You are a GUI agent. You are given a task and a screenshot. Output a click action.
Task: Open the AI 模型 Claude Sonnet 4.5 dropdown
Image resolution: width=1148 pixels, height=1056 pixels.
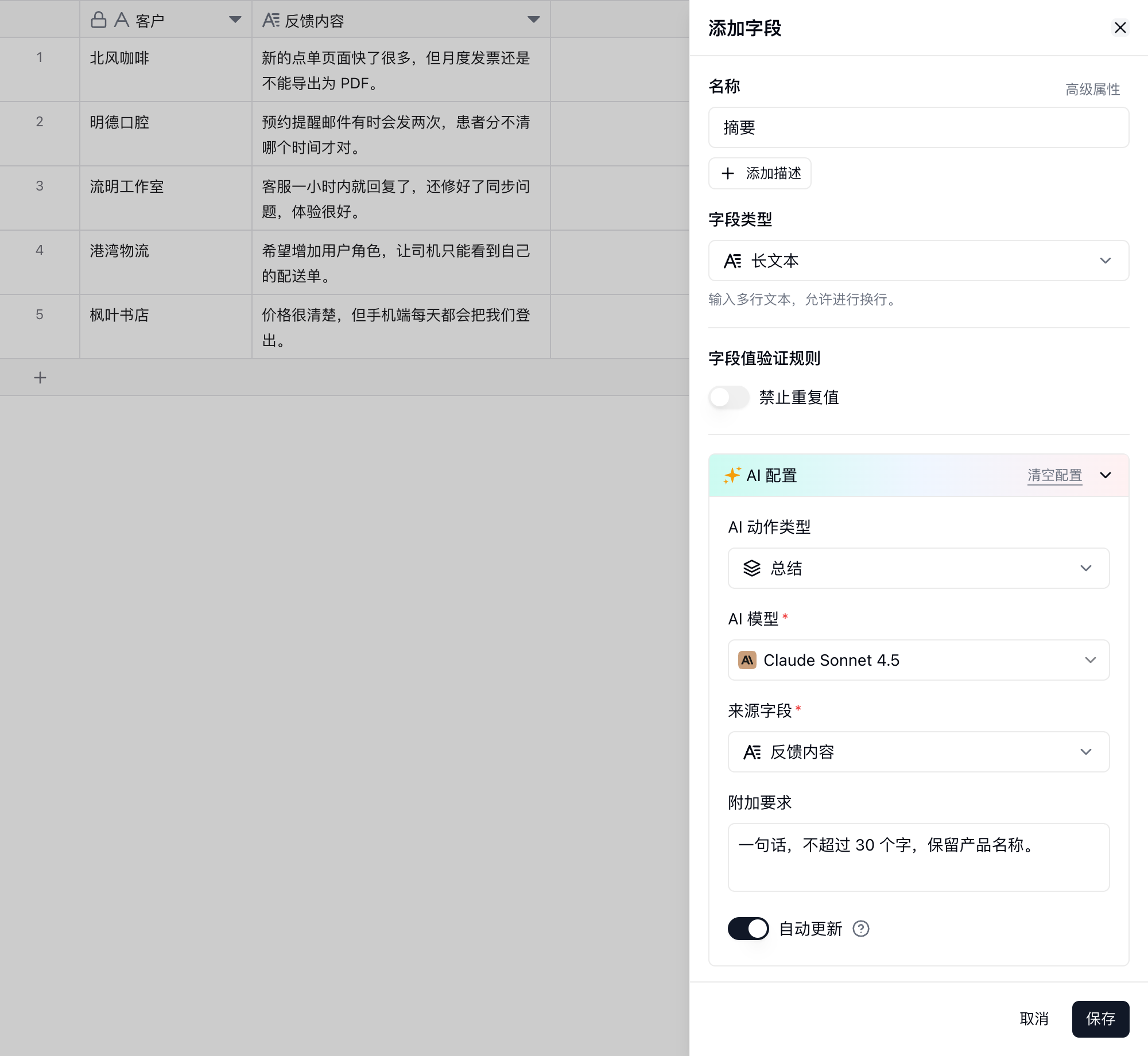pyautogui.click(x=918, y=660)
